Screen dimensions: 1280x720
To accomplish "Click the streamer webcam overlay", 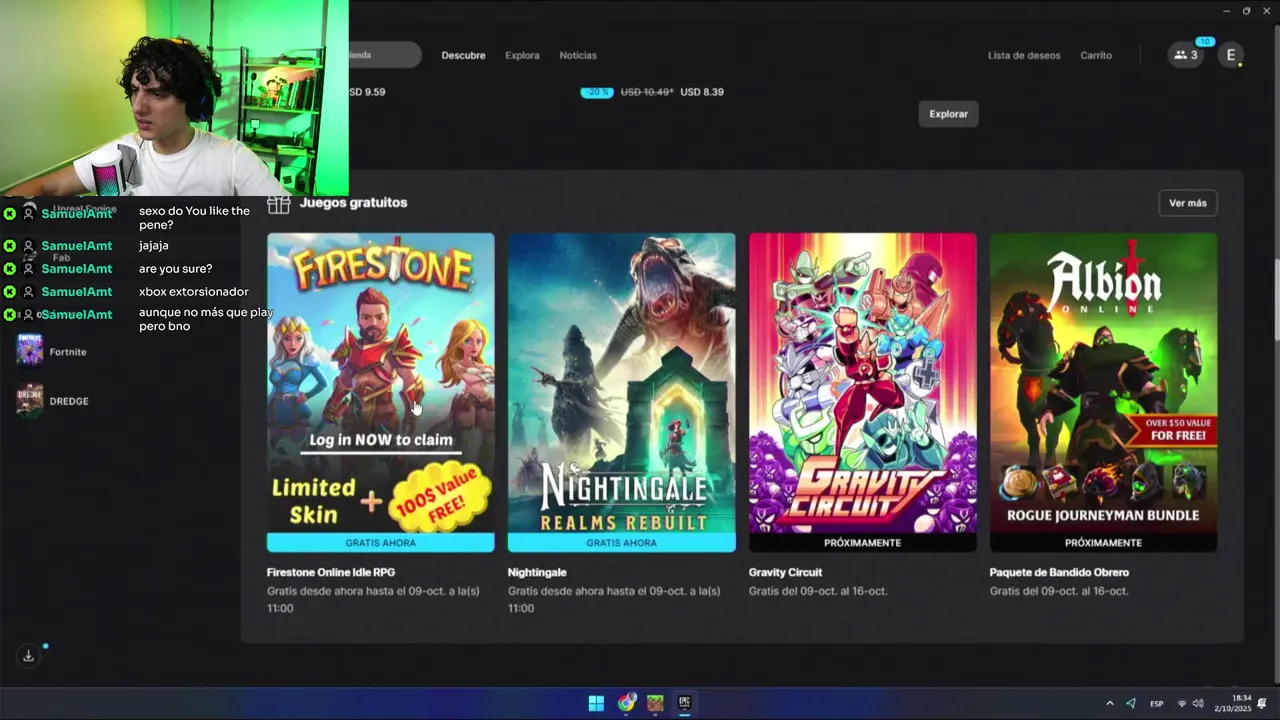I will click(174, 98).
